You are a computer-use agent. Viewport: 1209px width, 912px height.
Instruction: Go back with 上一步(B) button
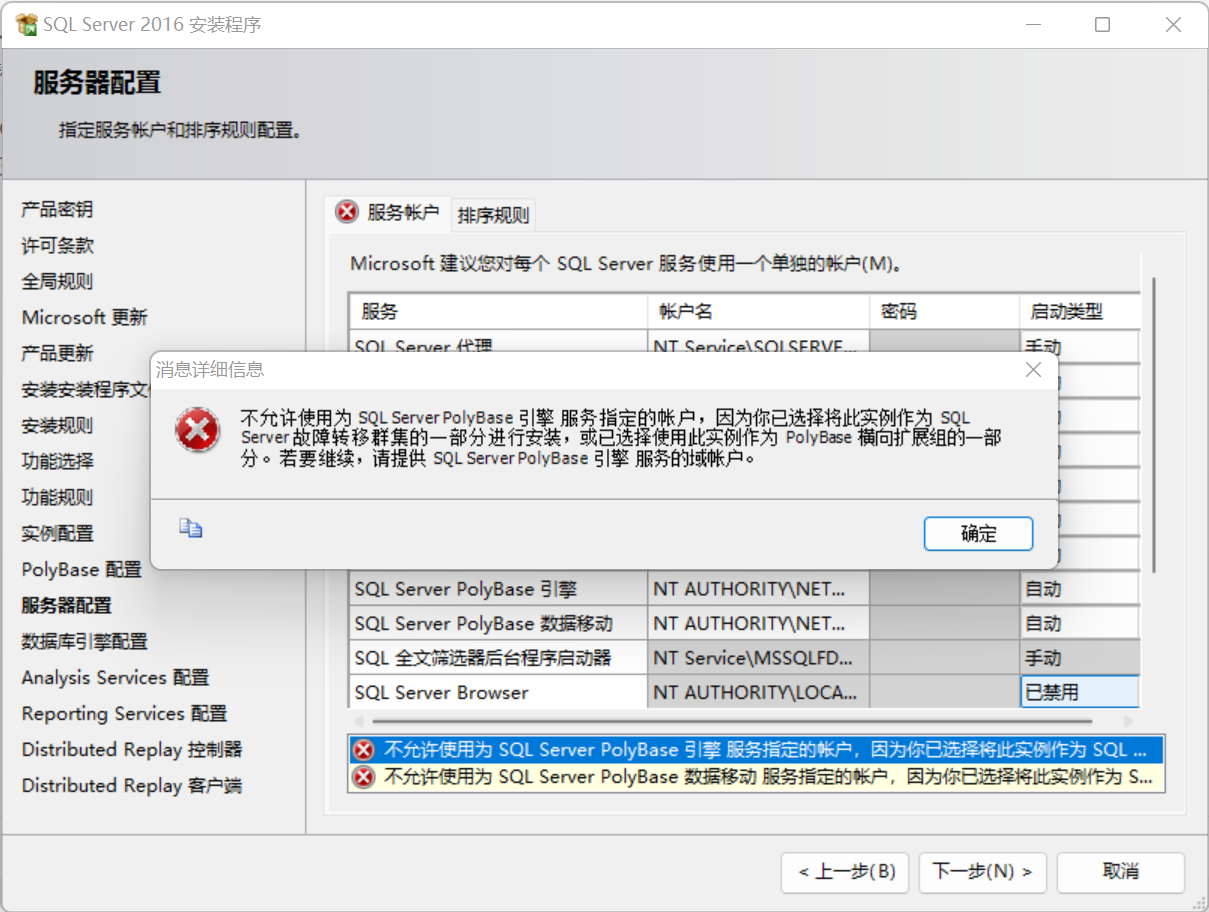[x=845, y=872]
